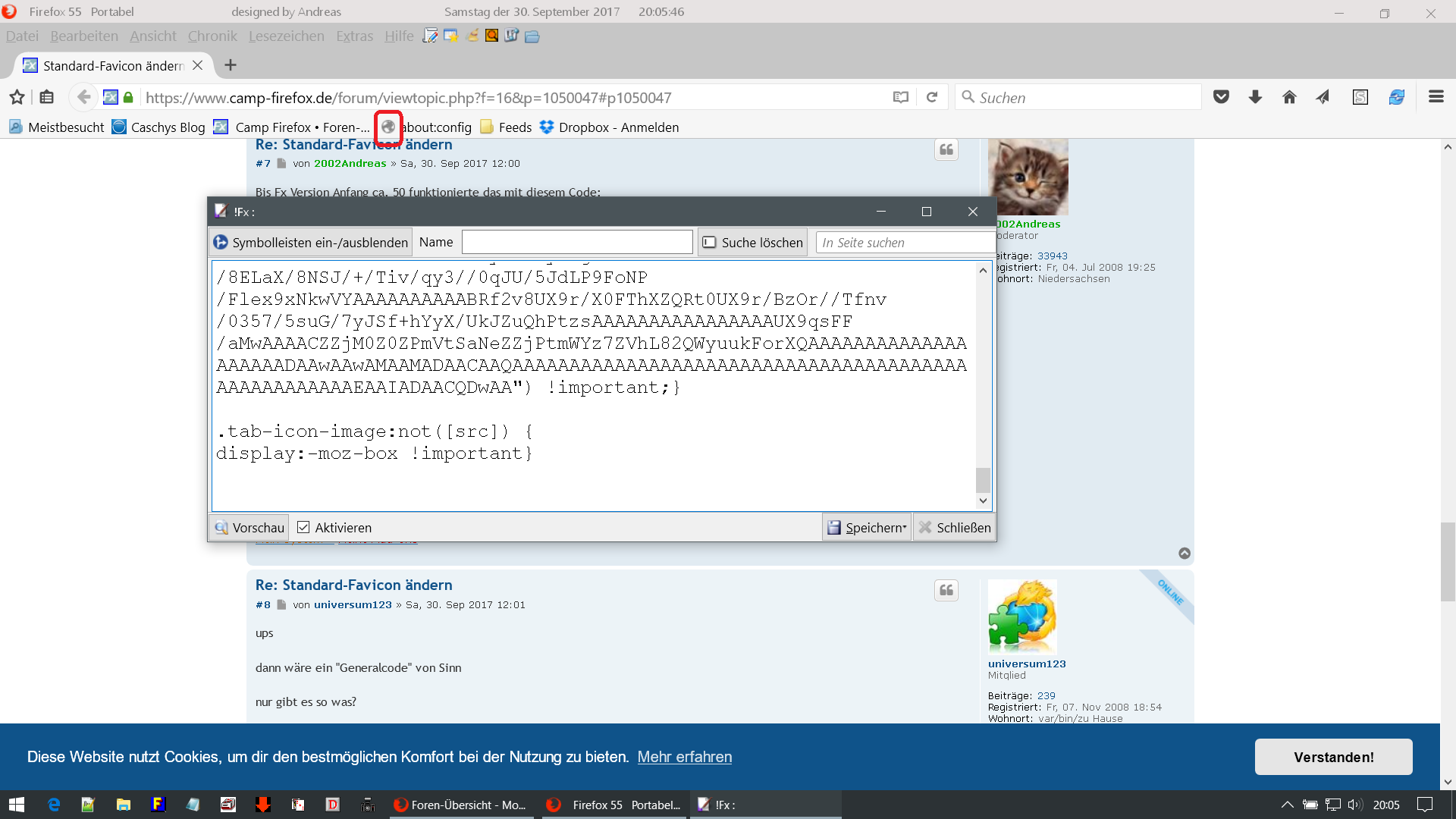Open the hamburger menu
Screen dimensions: 1456x819
(1436, 97)
